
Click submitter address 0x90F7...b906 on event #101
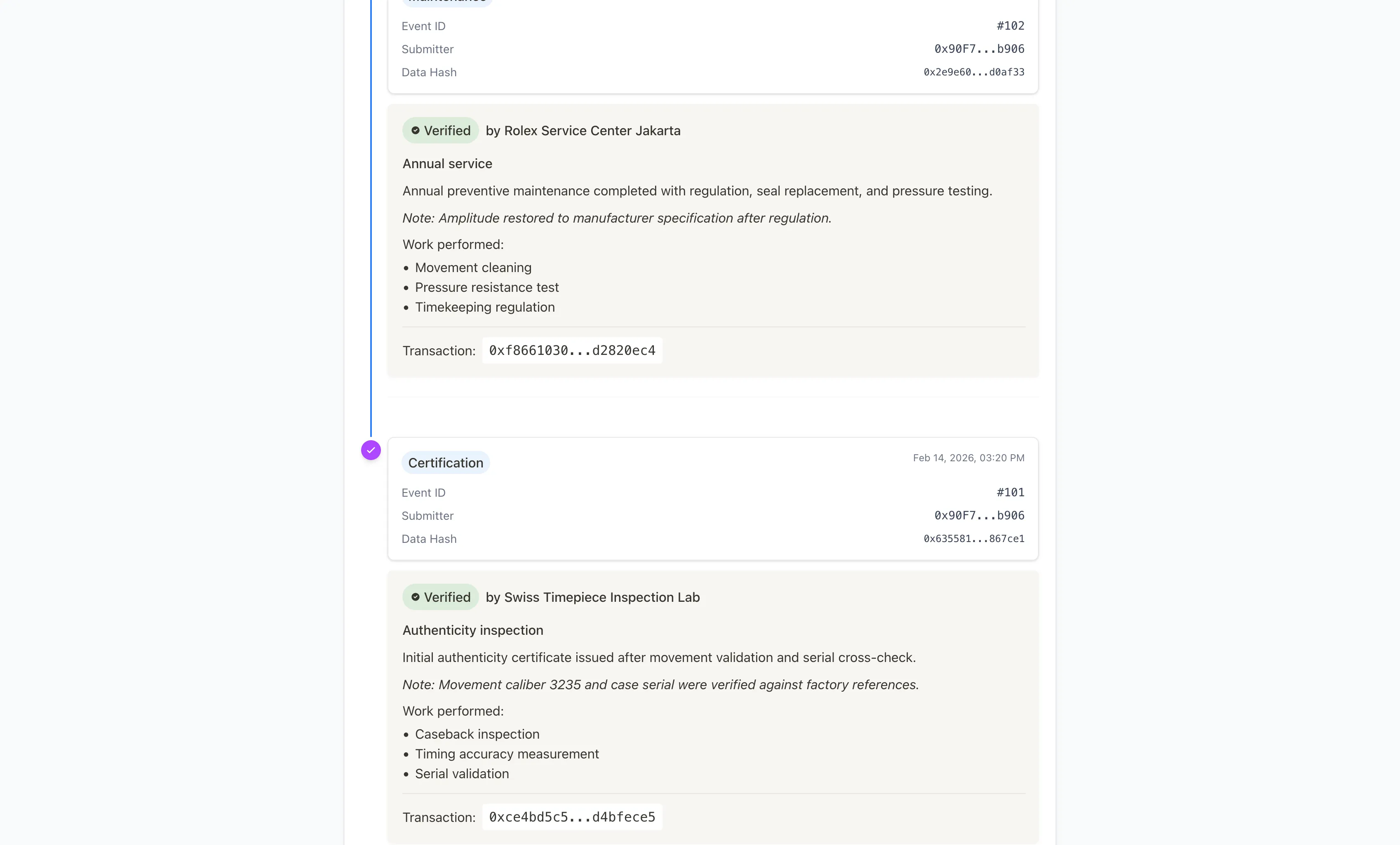point(978,515)
